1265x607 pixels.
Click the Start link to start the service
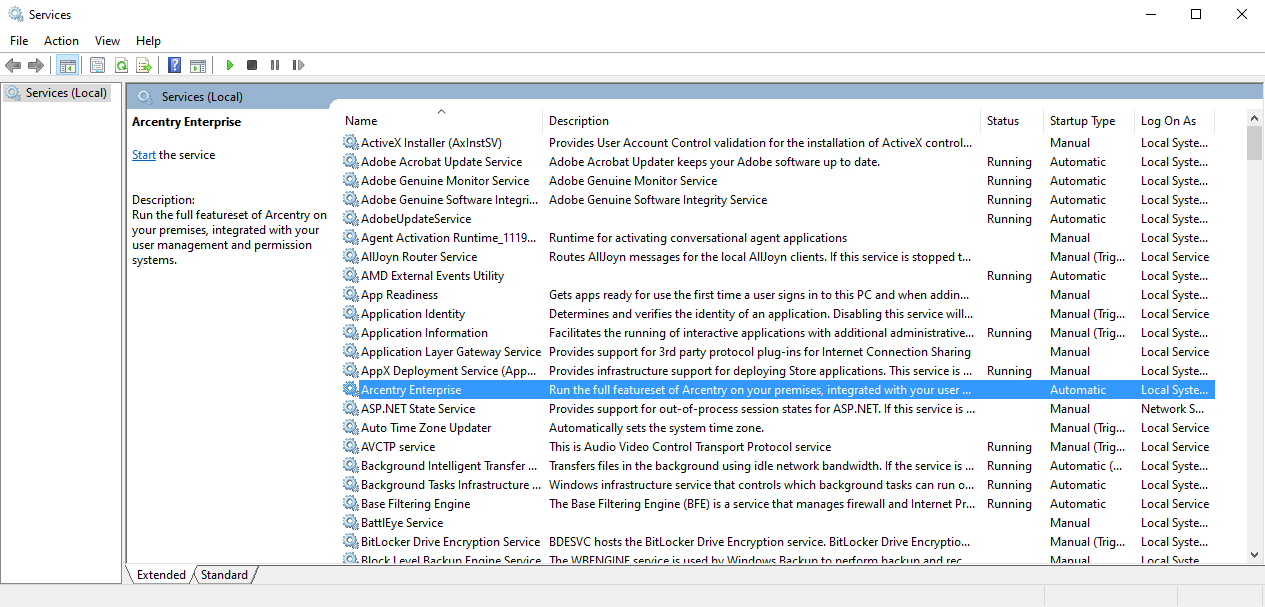pyautogui.click(x=144, y=155)
